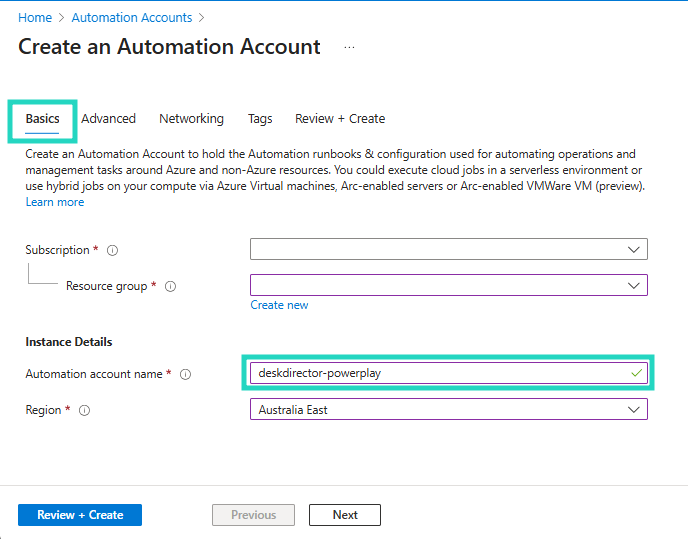Select the Basics tab

[x=42, y=119]
